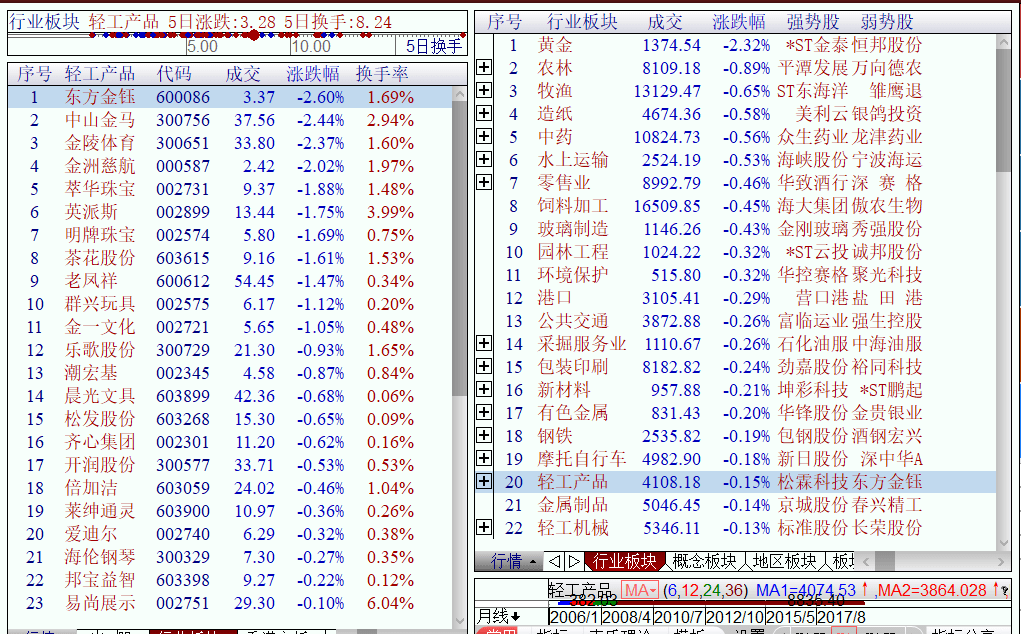Select stock 东方金钰 in the list

[230, 97]
